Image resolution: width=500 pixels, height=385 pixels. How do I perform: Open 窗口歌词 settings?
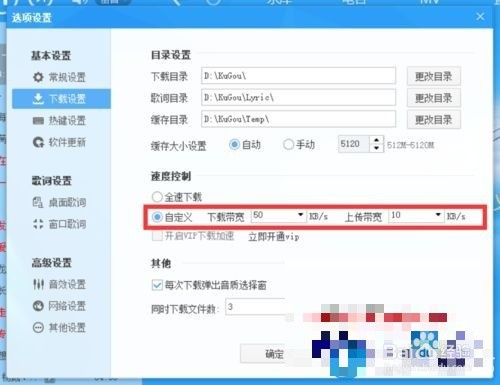click(67, 224)
